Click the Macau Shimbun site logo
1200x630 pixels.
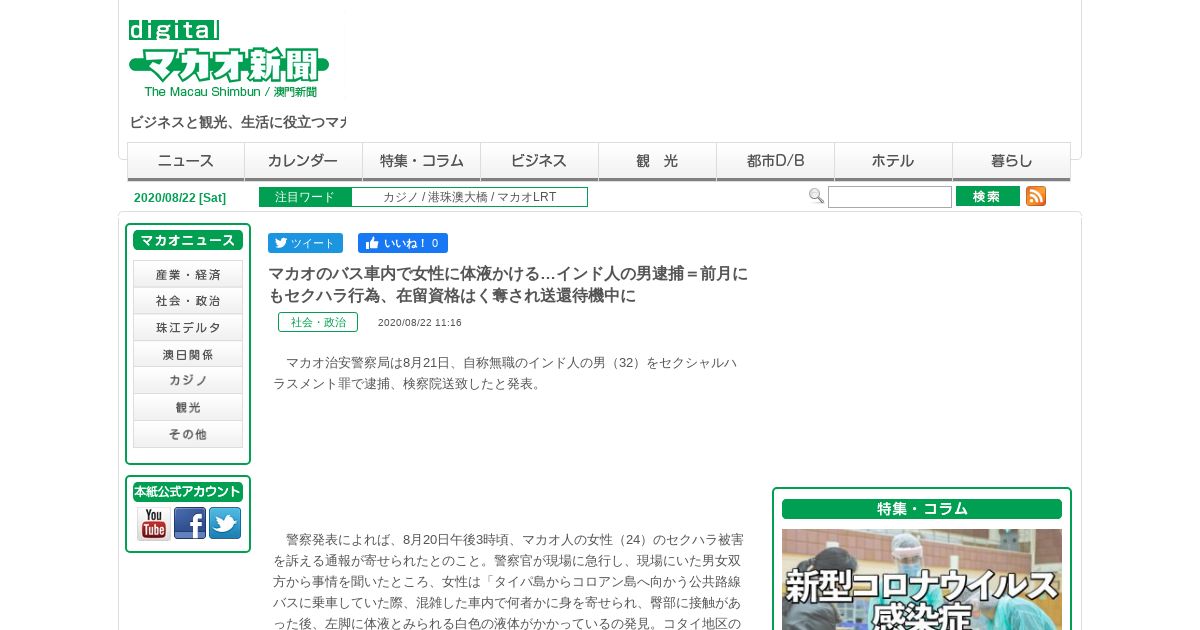point(229,59)
